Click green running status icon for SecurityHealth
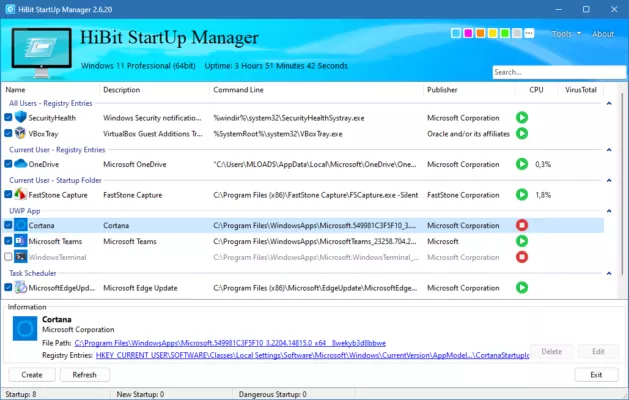 (x=522, y=118)
